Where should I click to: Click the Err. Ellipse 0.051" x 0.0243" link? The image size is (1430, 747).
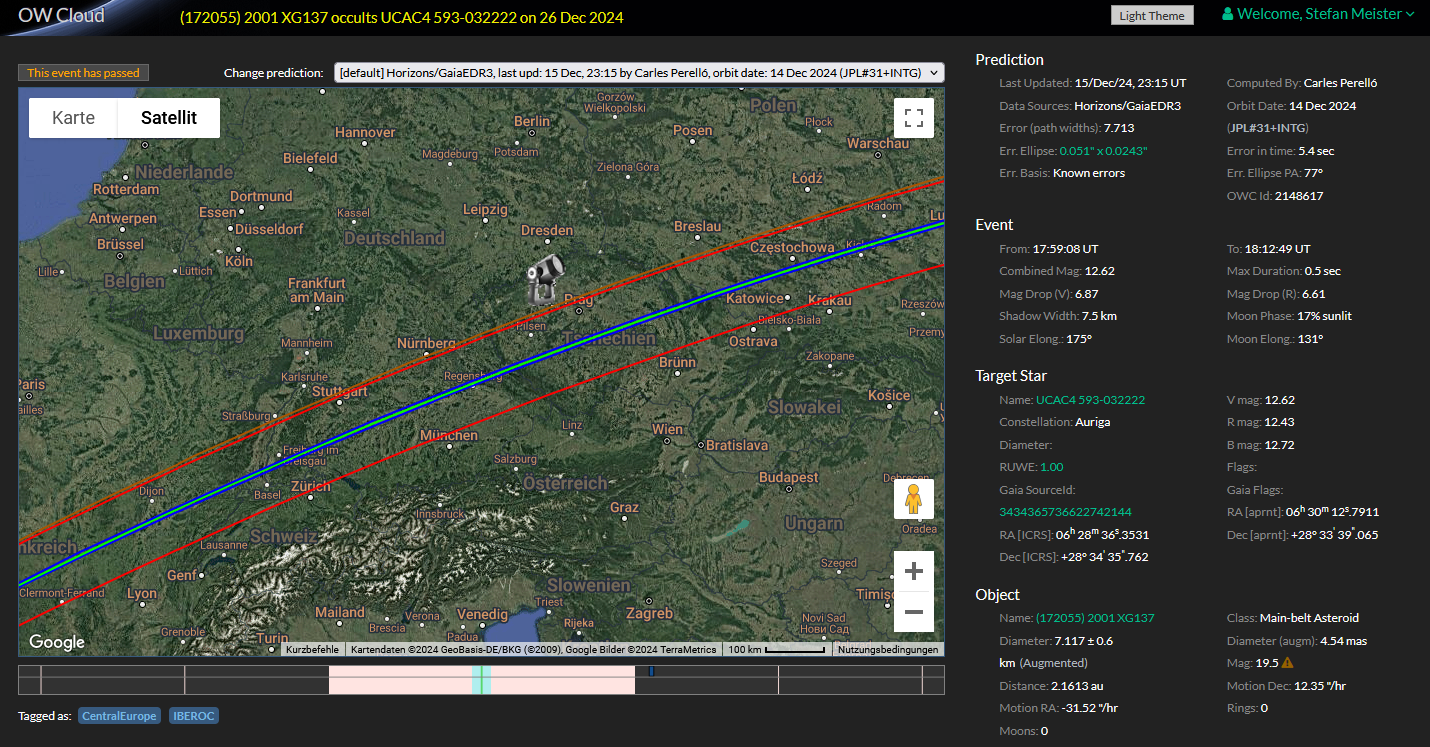pos(1103,151)
